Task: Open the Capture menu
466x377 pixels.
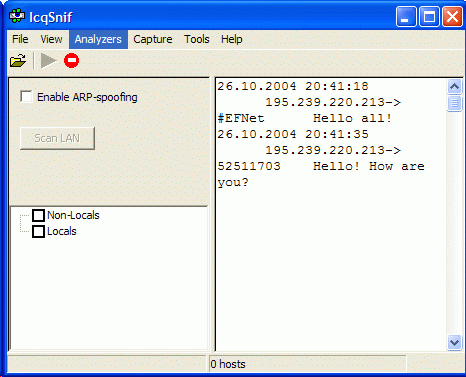Action: point(153,39)
